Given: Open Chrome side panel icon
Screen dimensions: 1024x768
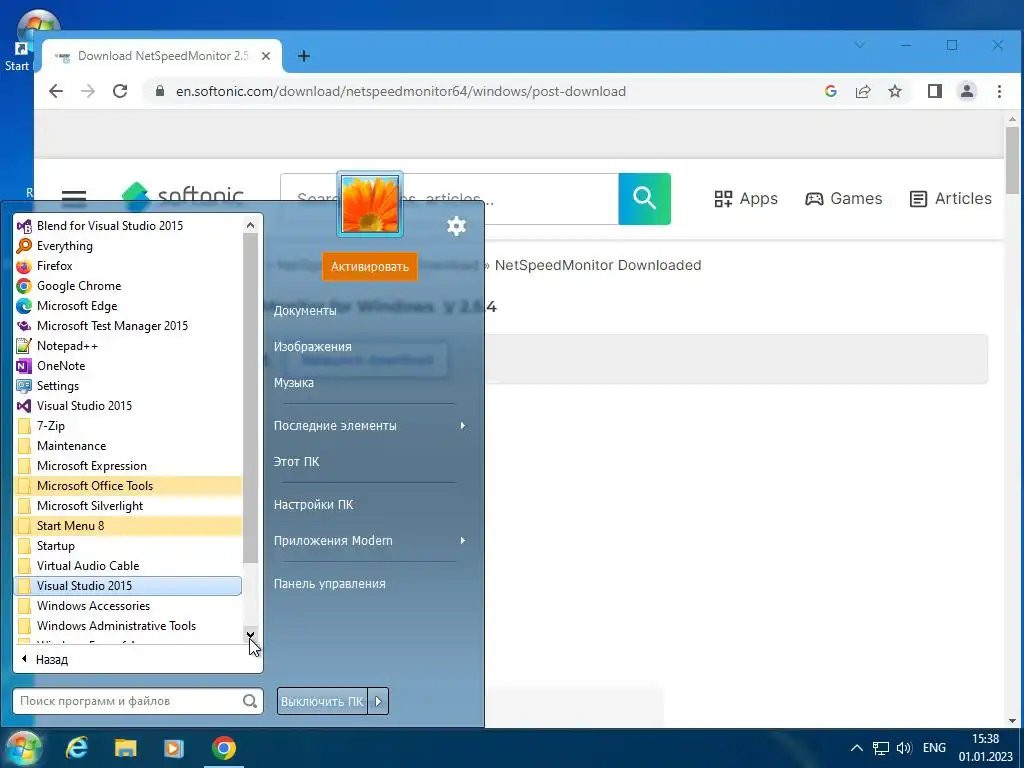Looking at the screenshot, I should pos(935,91).
